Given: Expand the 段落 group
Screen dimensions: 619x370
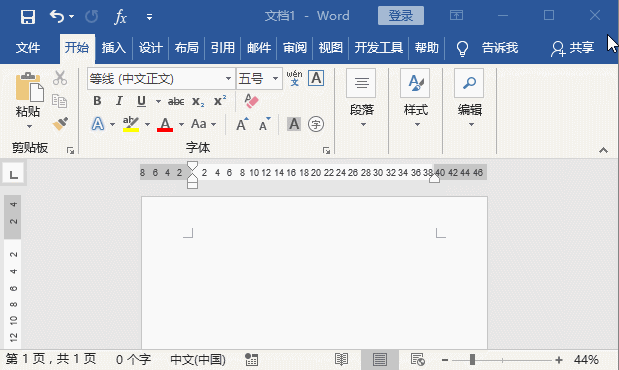Looking at the screenshot, I should pos(362,99).
